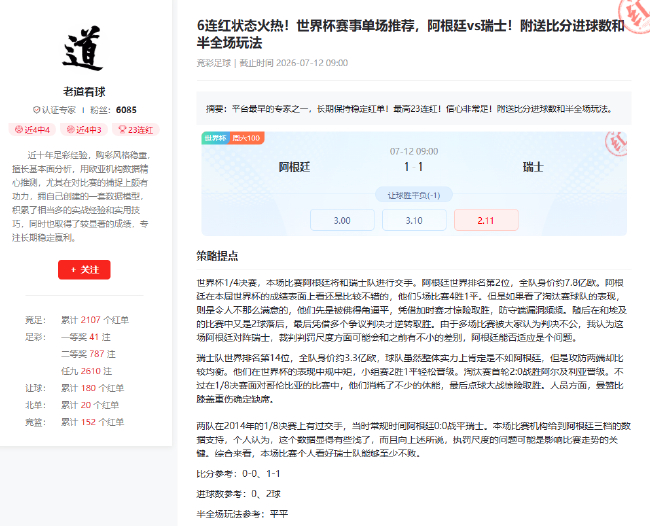Screen dimensions: 650x526
Task: Click the fans count 6085
Action: [126, 110]
